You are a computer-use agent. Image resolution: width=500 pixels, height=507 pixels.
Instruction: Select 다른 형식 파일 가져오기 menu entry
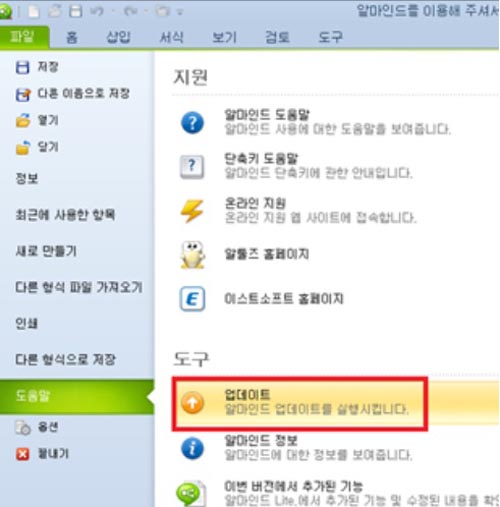tap(79, 287)
